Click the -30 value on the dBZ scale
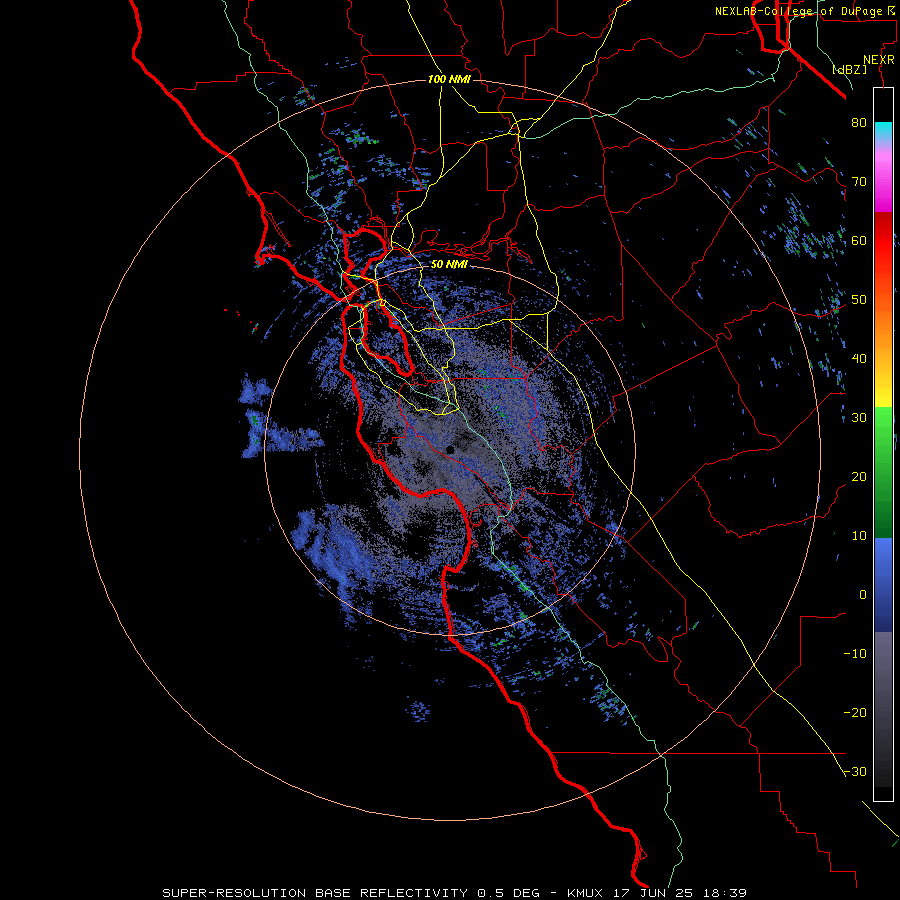 click(855, 771)
